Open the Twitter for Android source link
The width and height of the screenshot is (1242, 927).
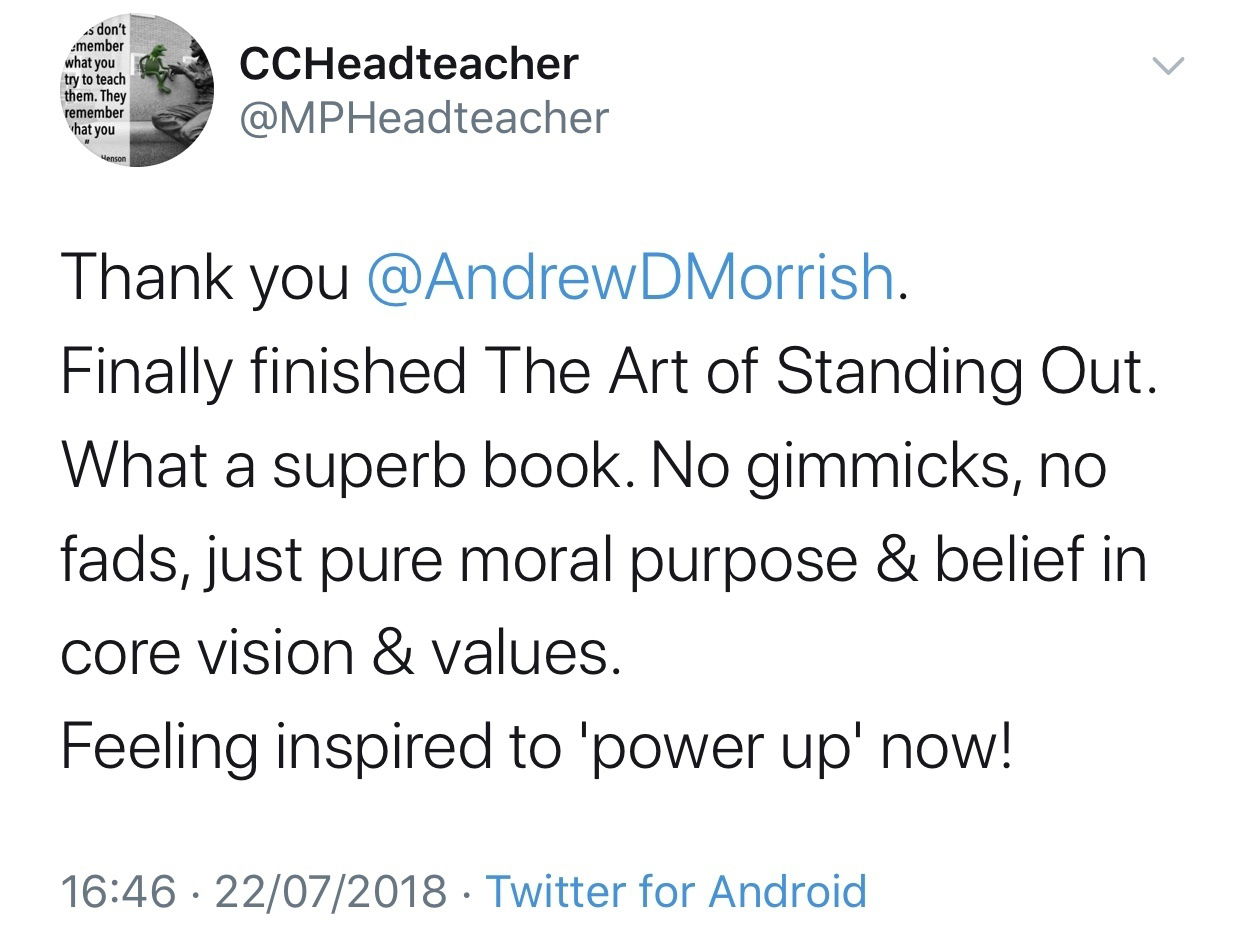675,889
